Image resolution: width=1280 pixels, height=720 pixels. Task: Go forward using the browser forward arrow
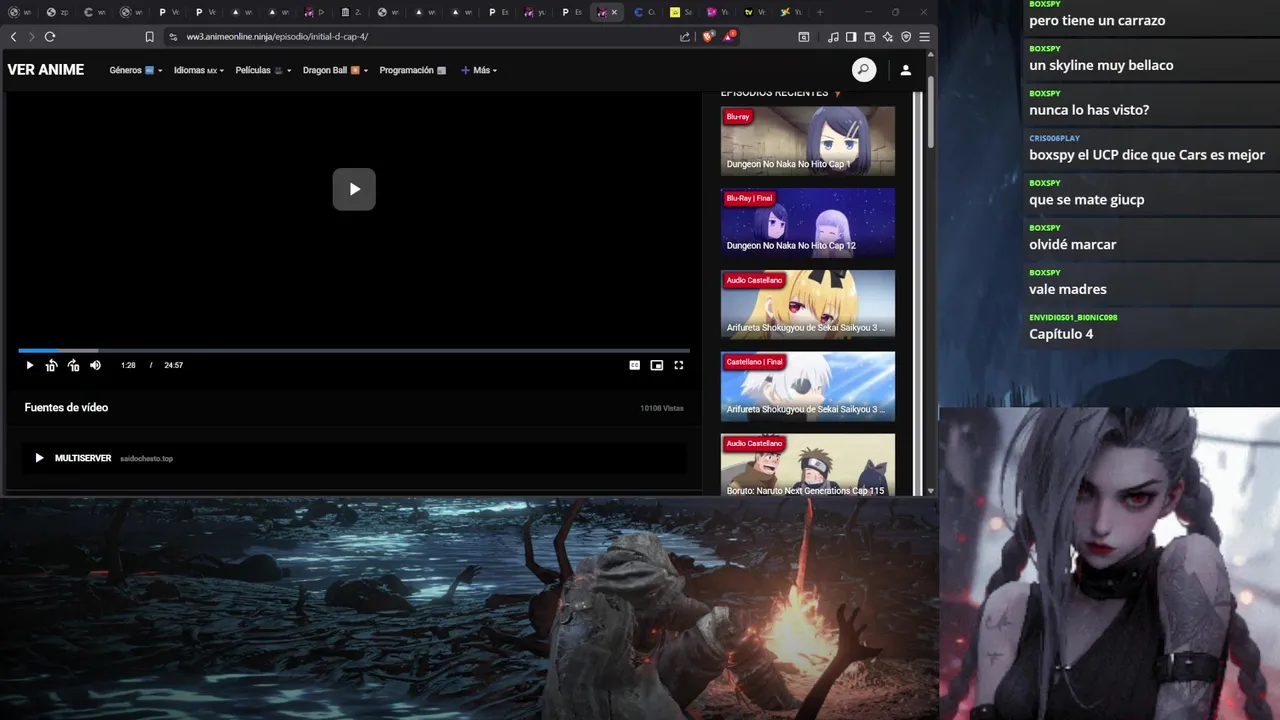(x=31, y=37)
